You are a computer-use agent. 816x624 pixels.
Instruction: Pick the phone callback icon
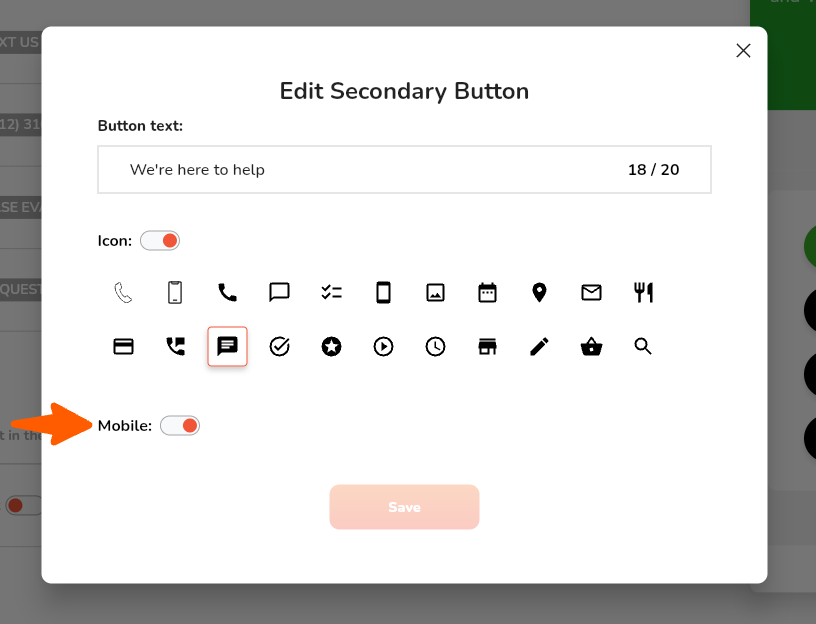point(175,347)
